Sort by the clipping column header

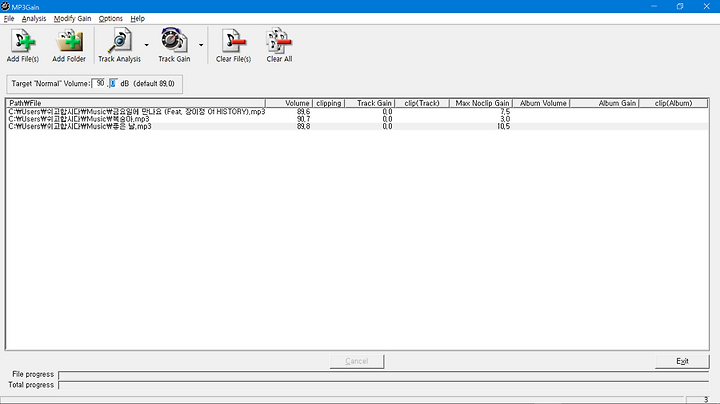pos(328,103)
